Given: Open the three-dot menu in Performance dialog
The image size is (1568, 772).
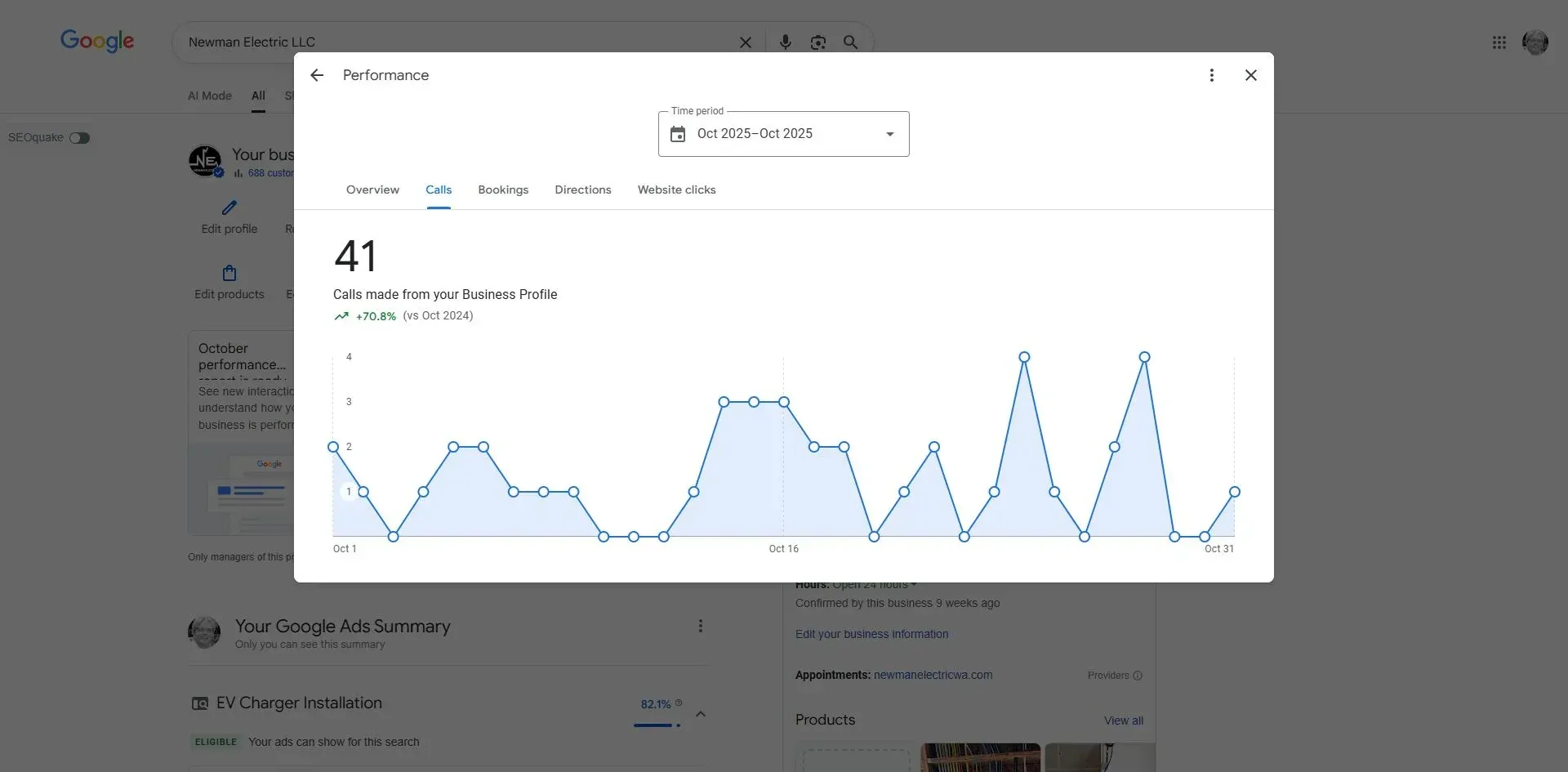Looking at the screenshot, I should (x=1212, y=74).
